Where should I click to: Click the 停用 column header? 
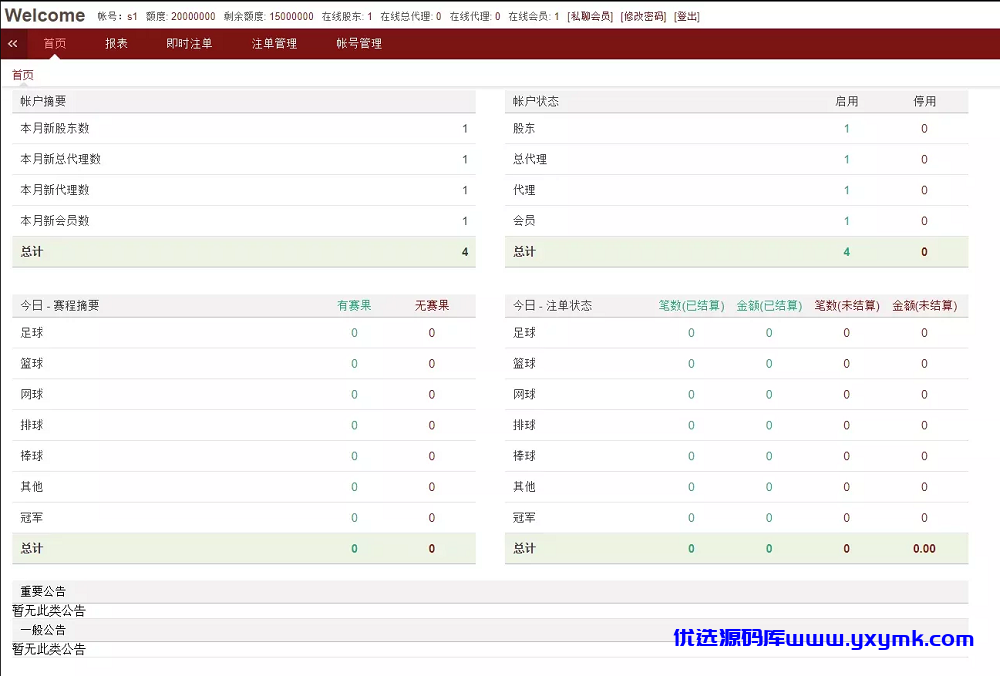click(x=925, y=101)
